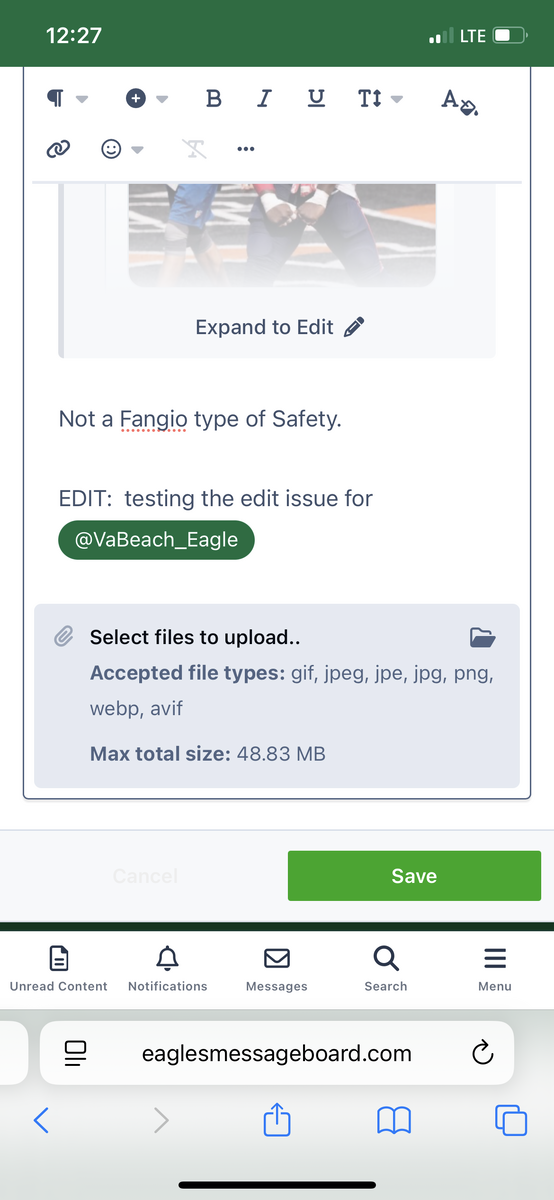Toggle bold formatting
The height and width of the screenshot is (1200, 554).
click(213, 98)
